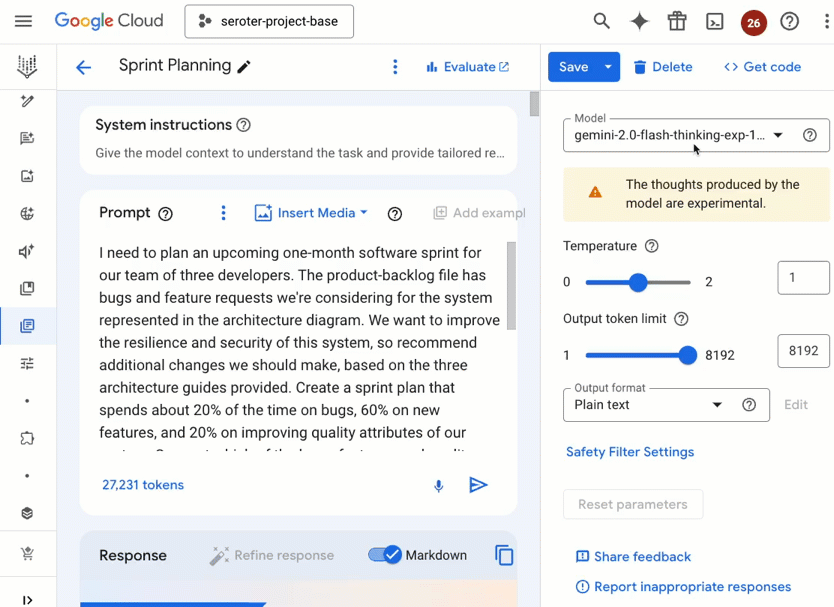
Task: Click the Get code button
Action: tap(762, 67)
